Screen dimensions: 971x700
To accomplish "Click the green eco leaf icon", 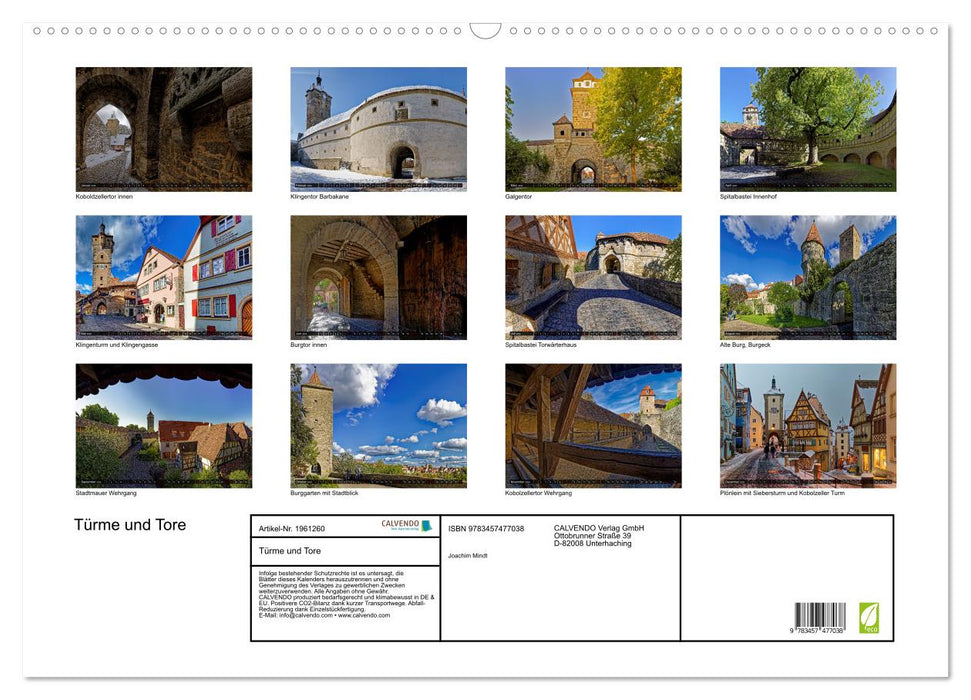I will pos(869,617).
